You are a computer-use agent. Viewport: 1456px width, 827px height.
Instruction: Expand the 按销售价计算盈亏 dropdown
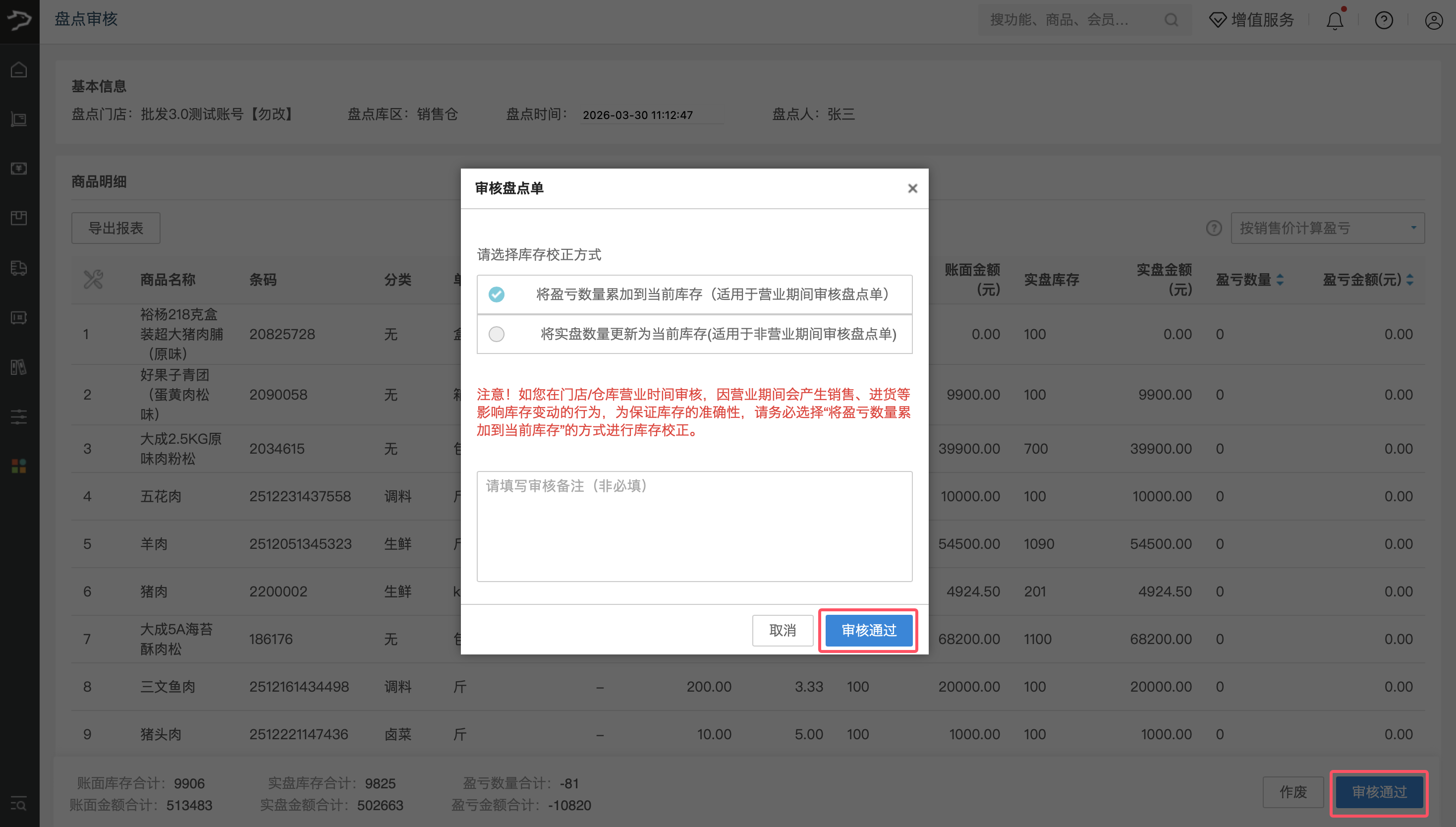(x=1327, y=229)
